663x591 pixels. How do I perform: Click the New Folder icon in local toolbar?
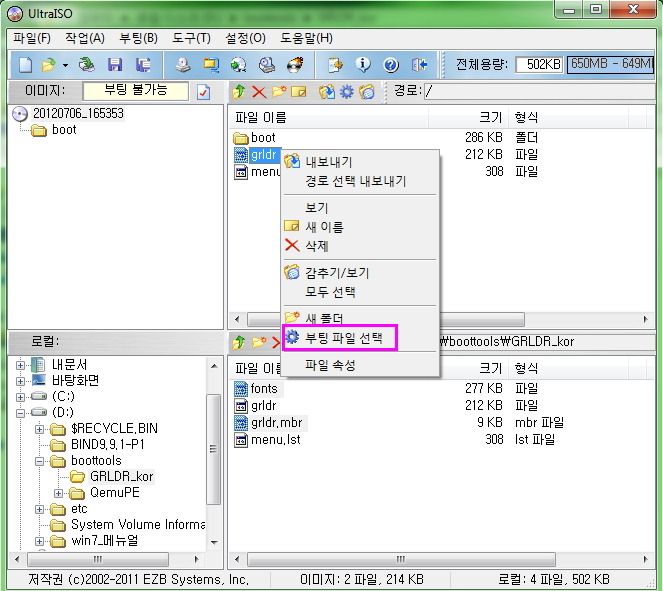coord(259,342)
